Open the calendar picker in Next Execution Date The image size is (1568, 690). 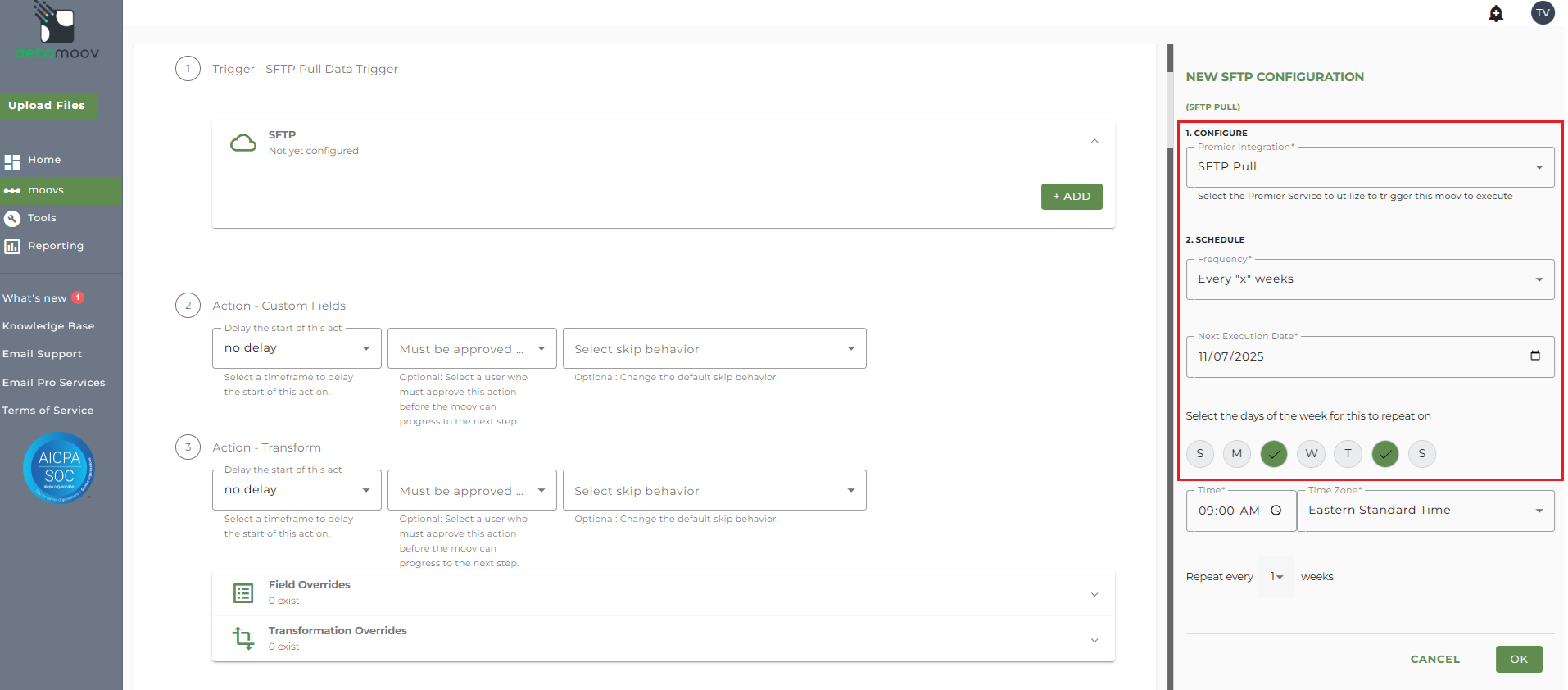coord(1534,356)
